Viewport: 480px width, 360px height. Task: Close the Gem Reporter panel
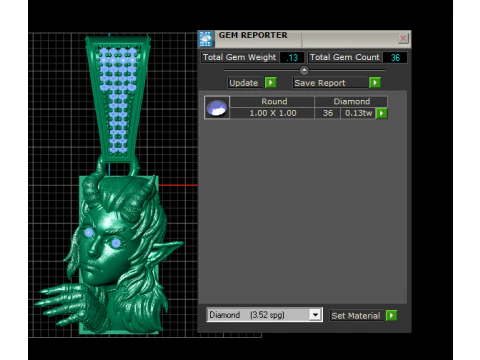coord(403,38)
